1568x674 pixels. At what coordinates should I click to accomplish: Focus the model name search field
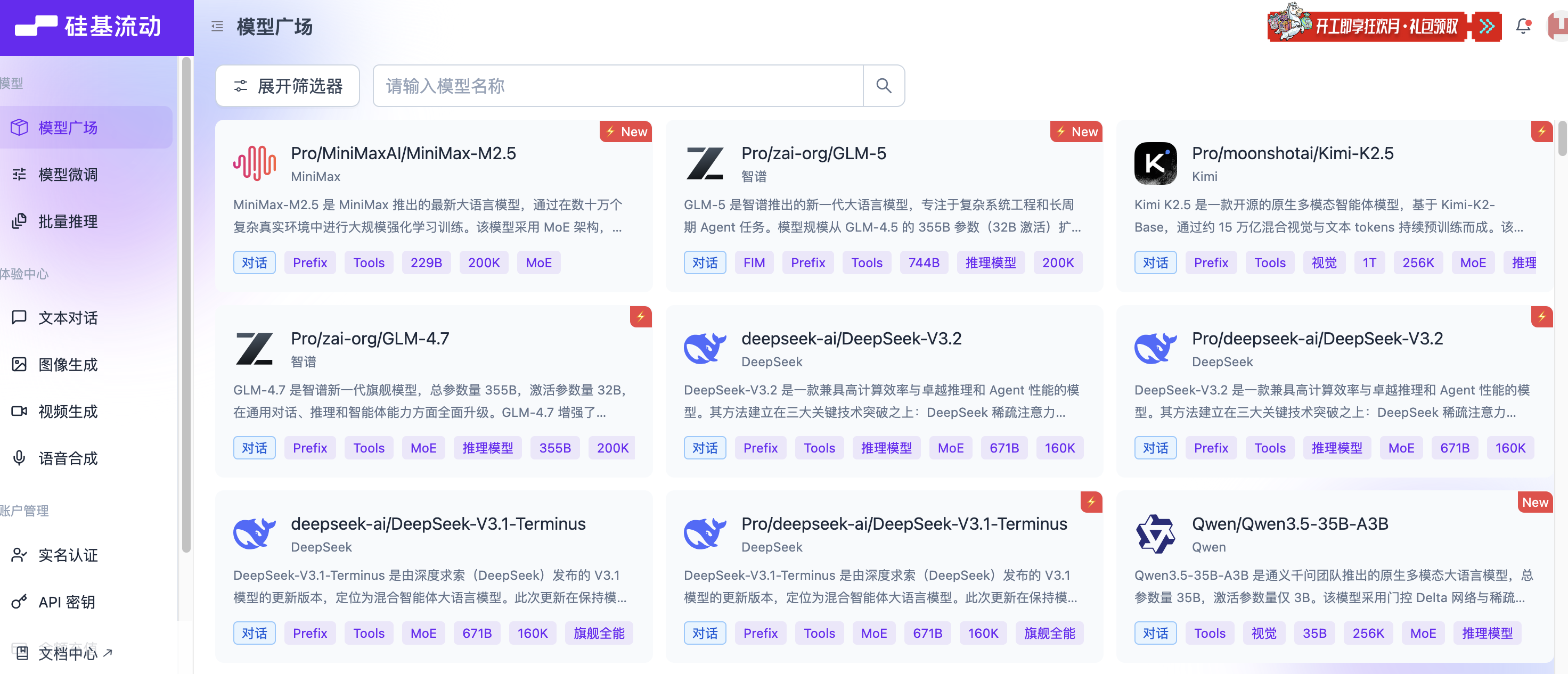pyautogui.click(x=618, y=86)
